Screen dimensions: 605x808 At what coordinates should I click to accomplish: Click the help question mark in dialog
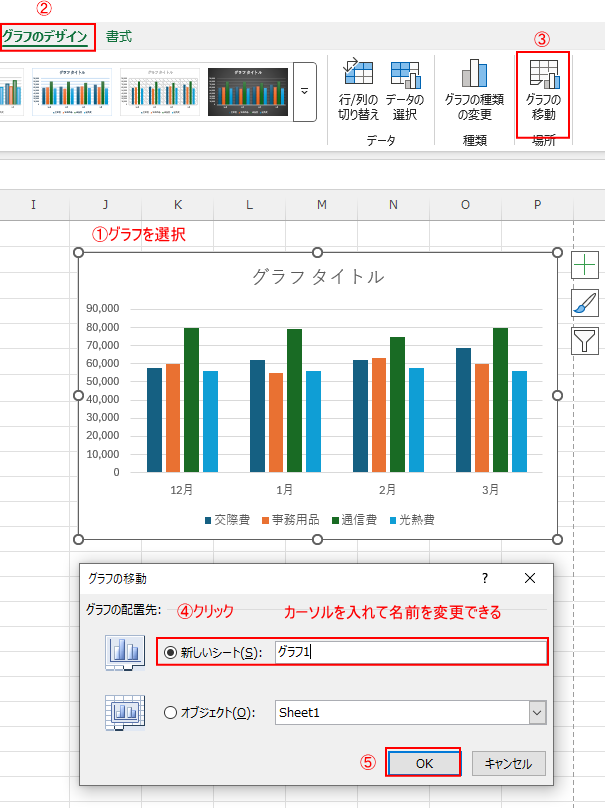click(x=485, y=578)
